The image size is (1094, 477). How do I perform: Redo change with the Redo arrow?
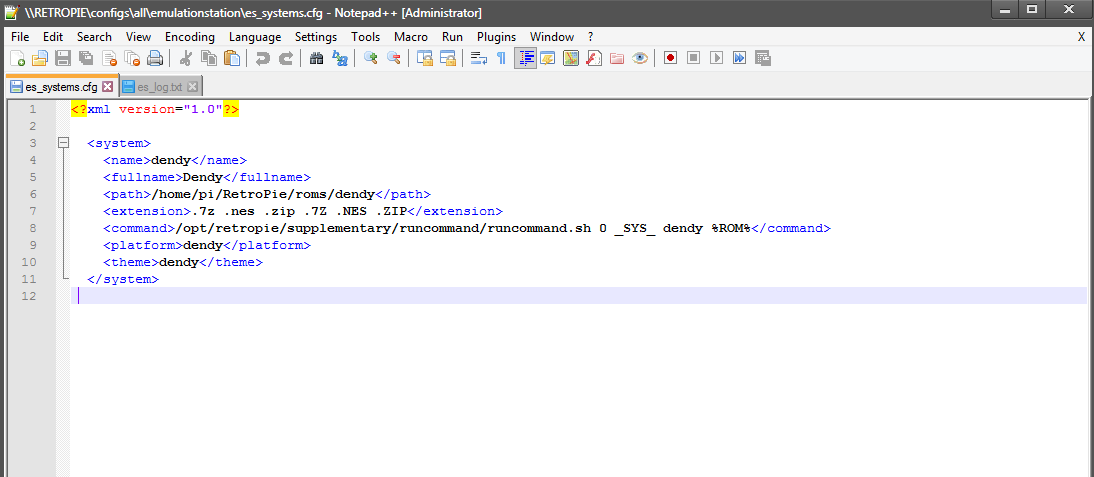(285, 59)
